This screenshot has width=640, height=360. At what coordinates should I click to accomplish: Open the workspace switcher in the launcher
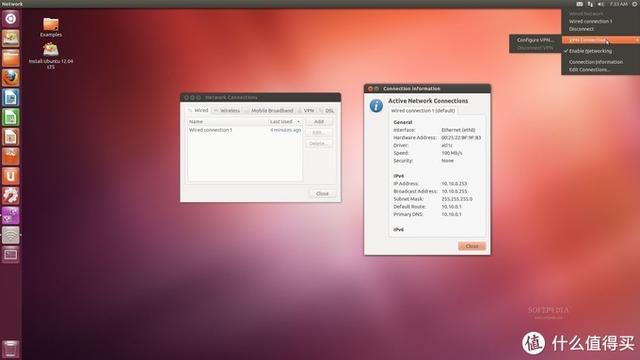click(x=11, y=254)
